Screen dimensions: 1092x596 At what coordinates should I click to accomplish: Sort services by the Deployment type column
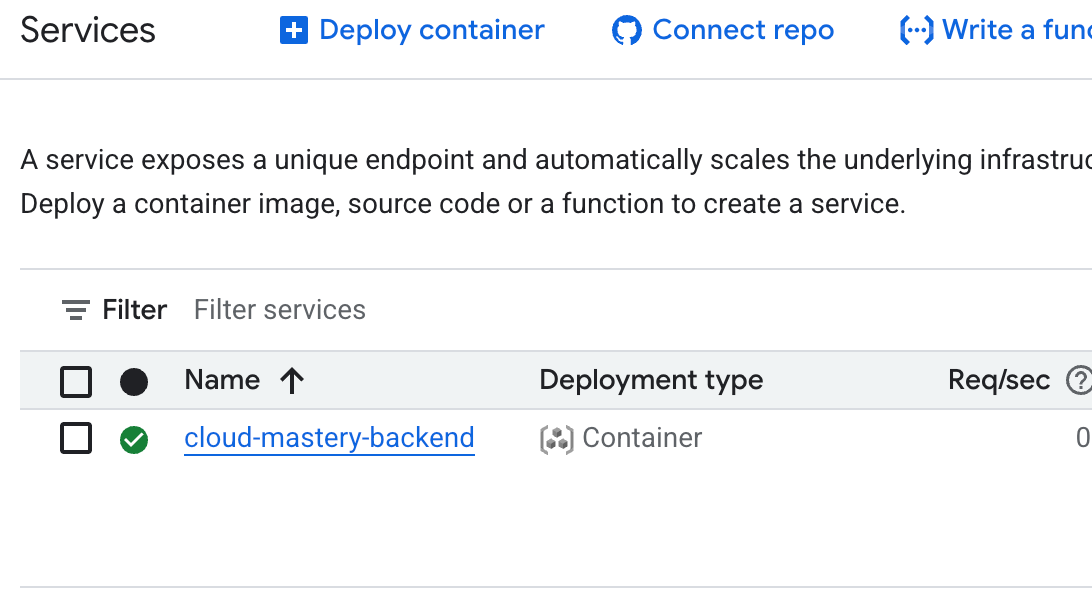click(x=650, y=380)
